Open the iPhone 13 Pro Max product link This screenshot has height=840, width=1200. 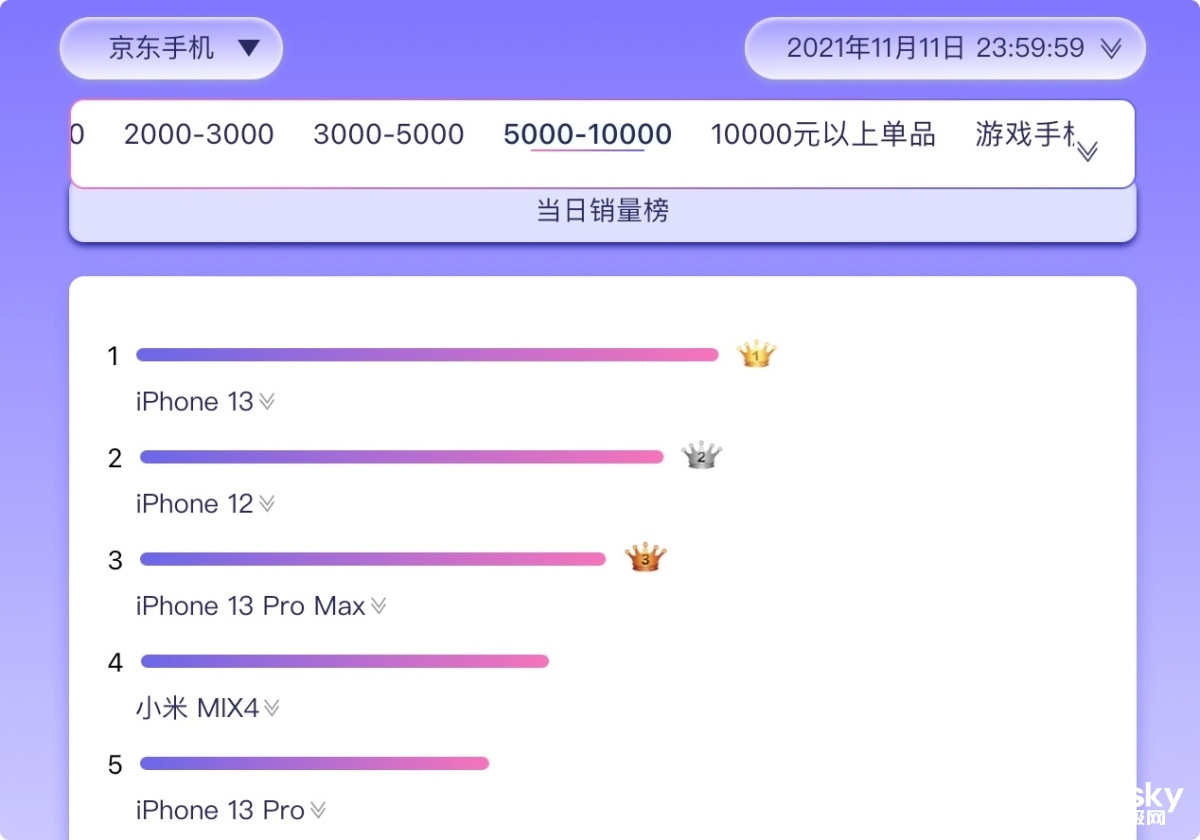251,606
